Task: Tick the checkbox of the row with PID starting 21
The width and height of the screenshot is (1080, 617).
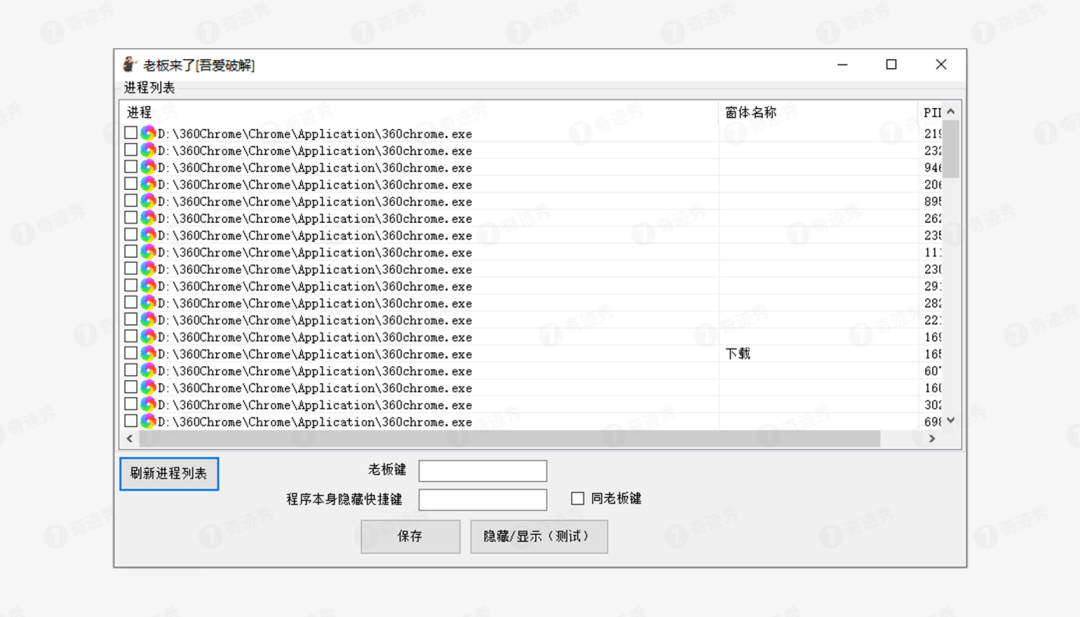Action: 131,133
